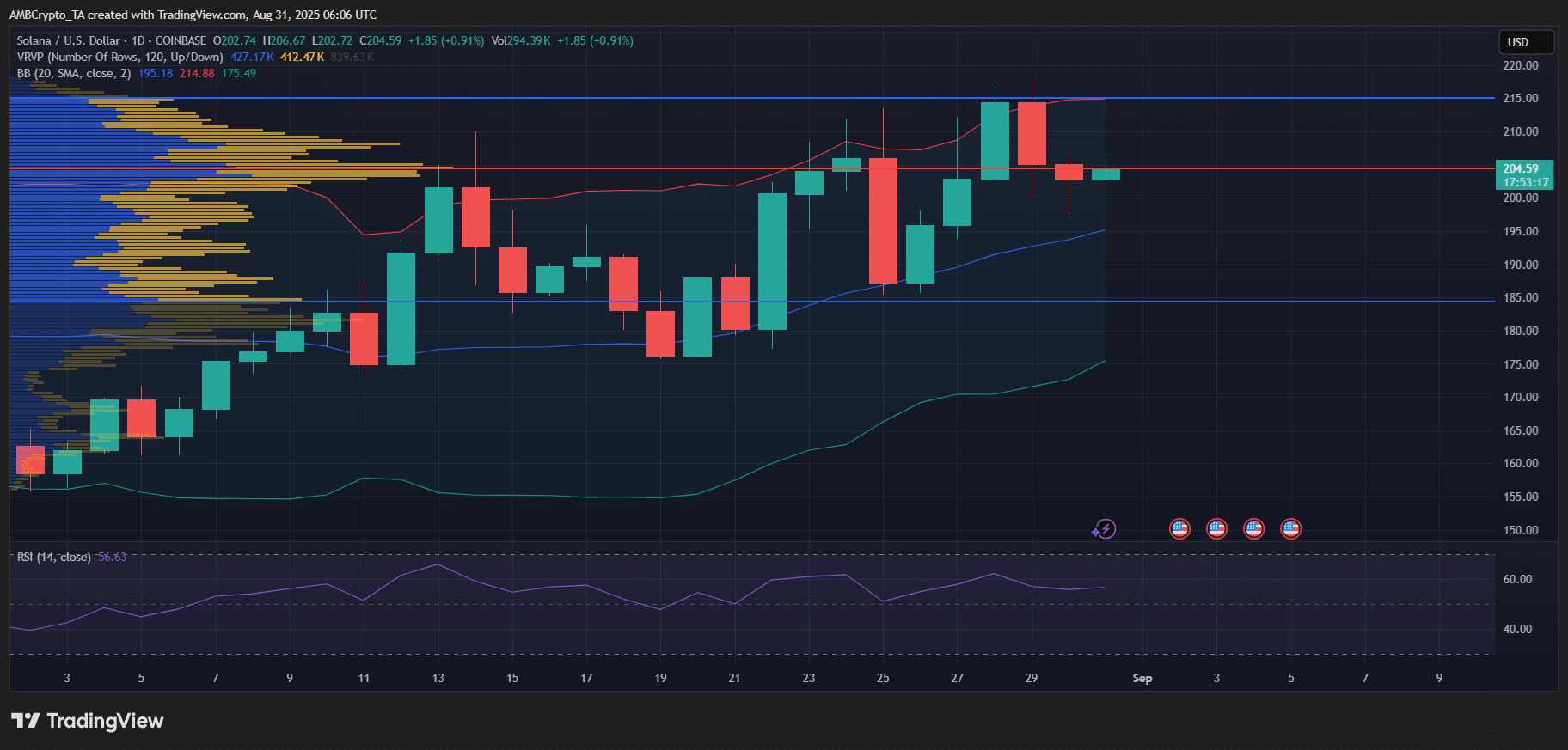The height and width of the screenshot is (750, 1568).
Task: Click the 220.00 price scale label
Action: [x=1520, y=65]
